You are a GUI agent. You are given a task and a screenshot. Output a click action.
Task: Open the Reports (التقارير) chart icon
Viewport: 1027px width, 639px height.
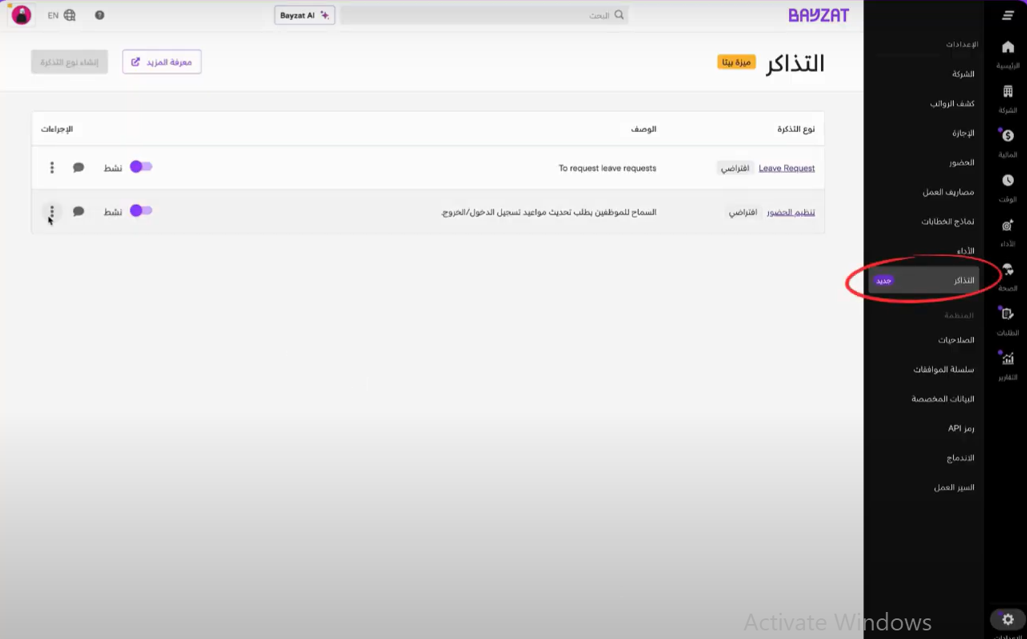click(1007, 359)
